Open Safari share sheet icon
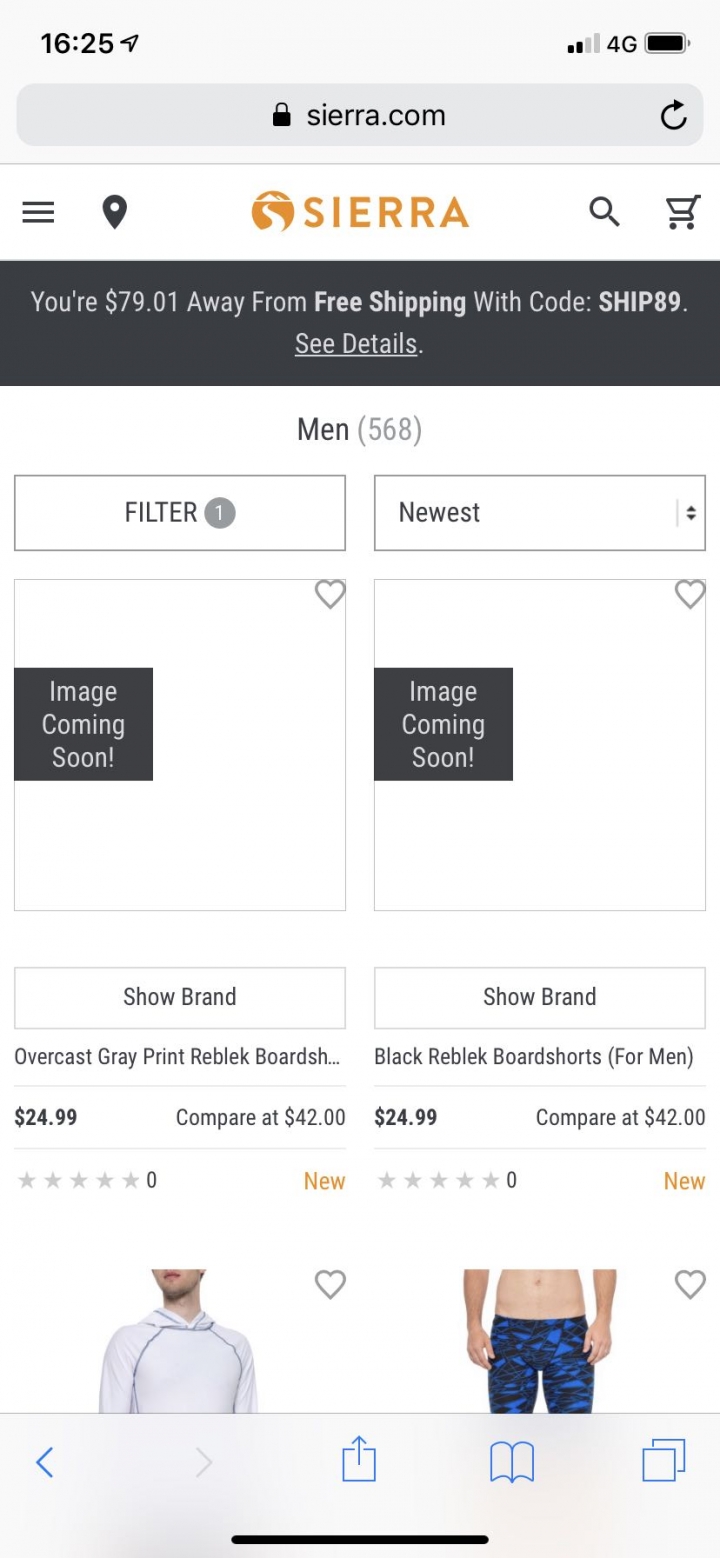The height and width of the screenshot is (1558, 720). tap(359, 1461)
